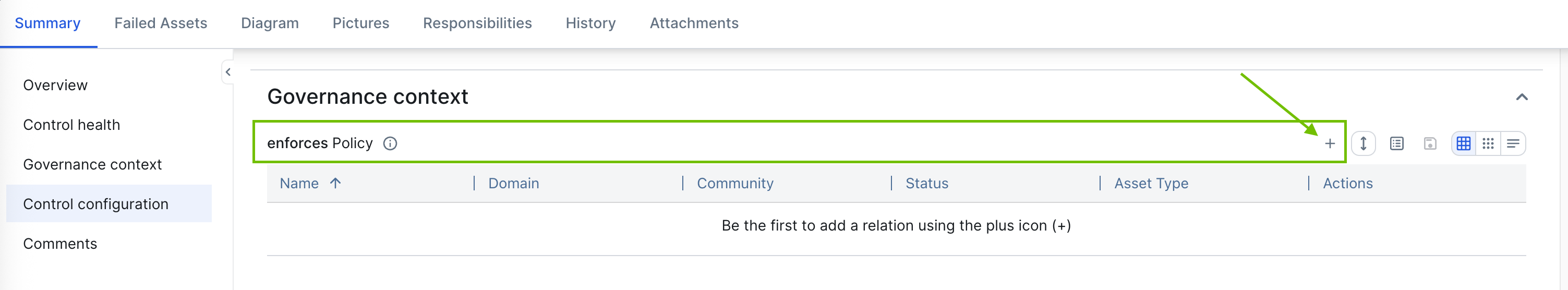Click the Status column header
1568x290 pixels.
pos(926,184)
